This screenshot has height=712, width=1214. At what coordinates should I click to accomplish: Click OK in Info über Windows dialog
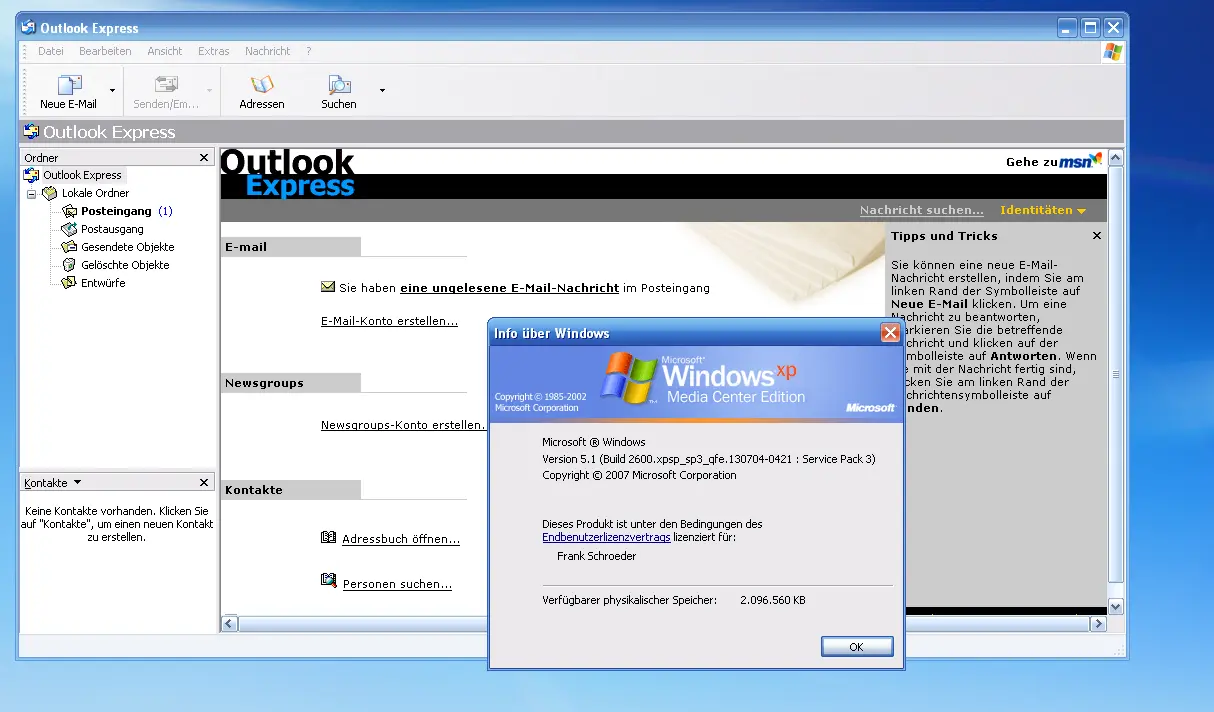click(x=857, y=647)
